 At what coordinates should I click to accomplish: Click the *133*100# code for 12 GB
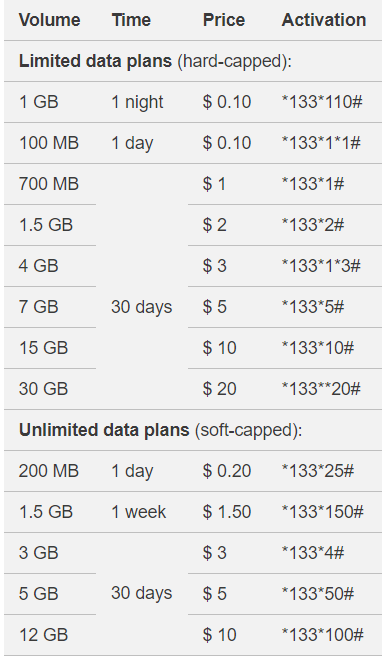[322, 635]
